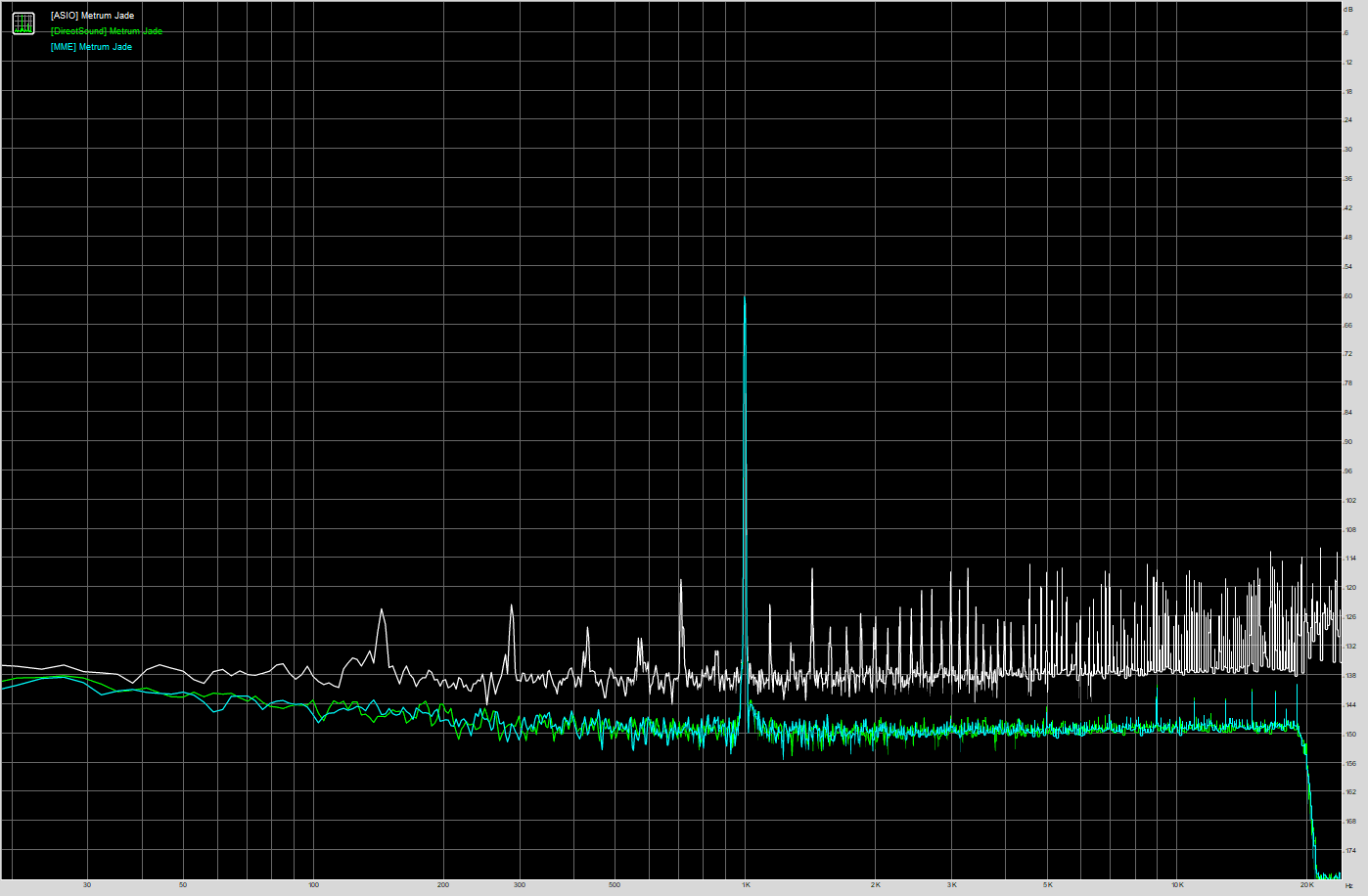Select the cyan [MME] Metrum Jade legend entry
Image resolution: width=1368 pixels, height=896 pixels.
[x=91, y=47]
